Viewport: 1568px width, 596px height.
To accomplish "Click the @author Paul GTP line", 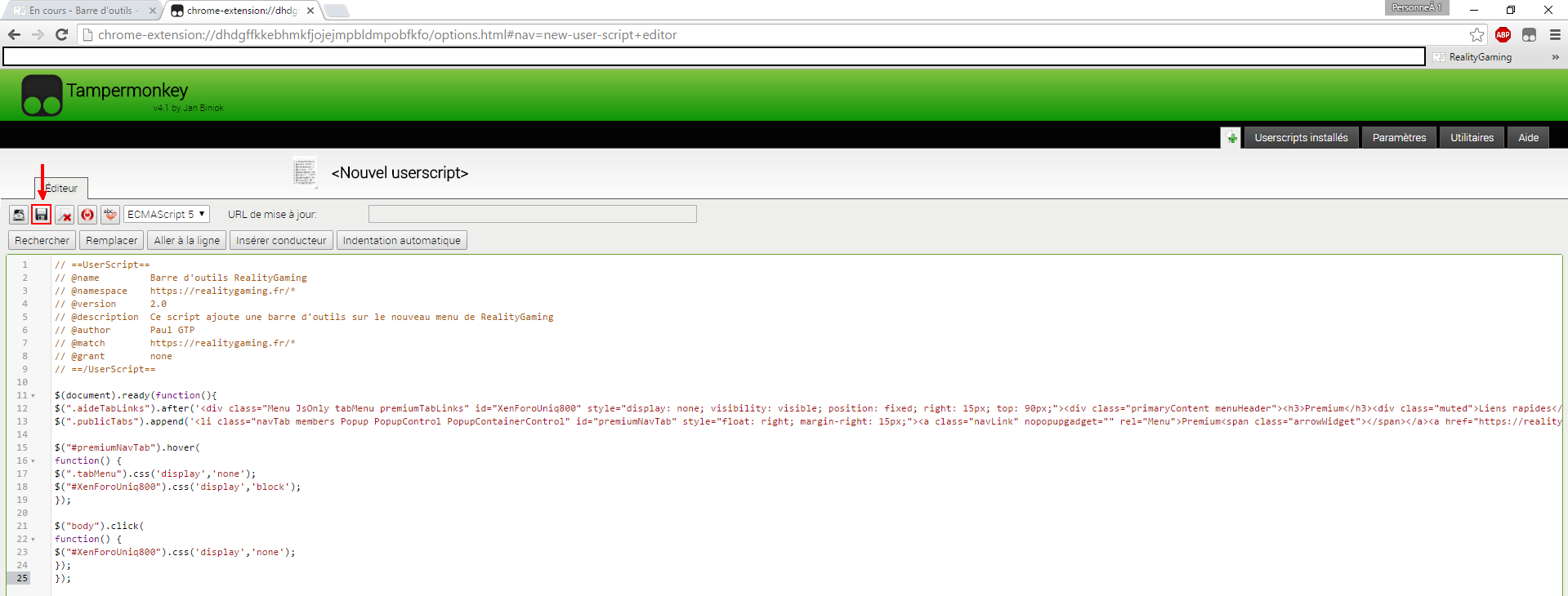I will coord(124,331).
